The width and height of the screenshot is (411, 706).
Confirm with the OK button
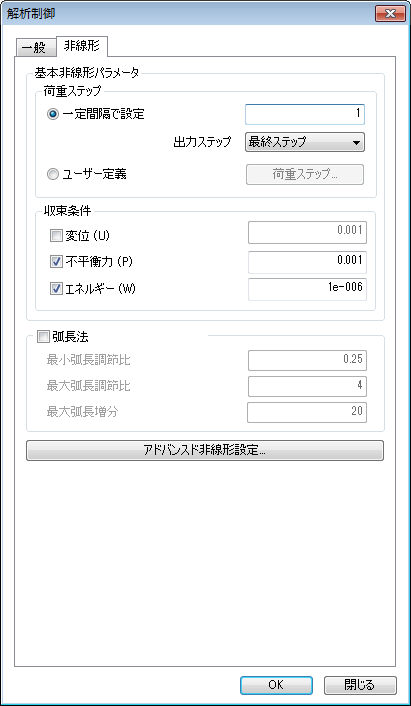(276, 685)
